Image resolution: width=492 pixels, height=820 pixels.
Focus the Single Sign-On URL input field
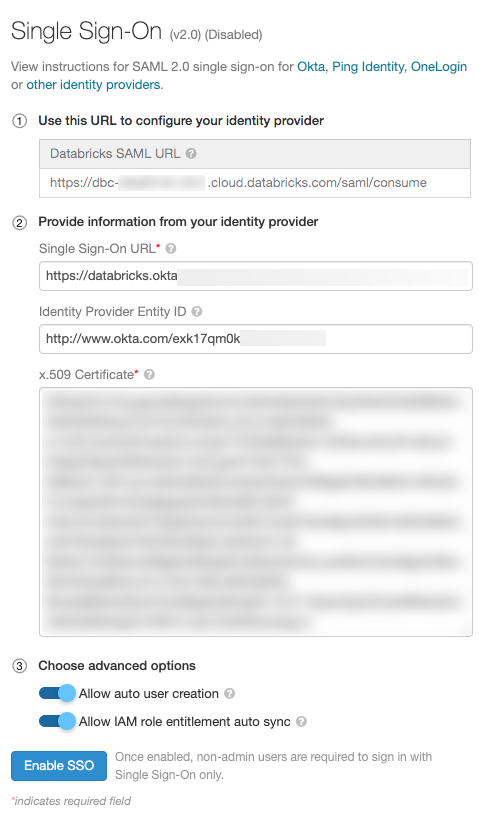point(256,276)
